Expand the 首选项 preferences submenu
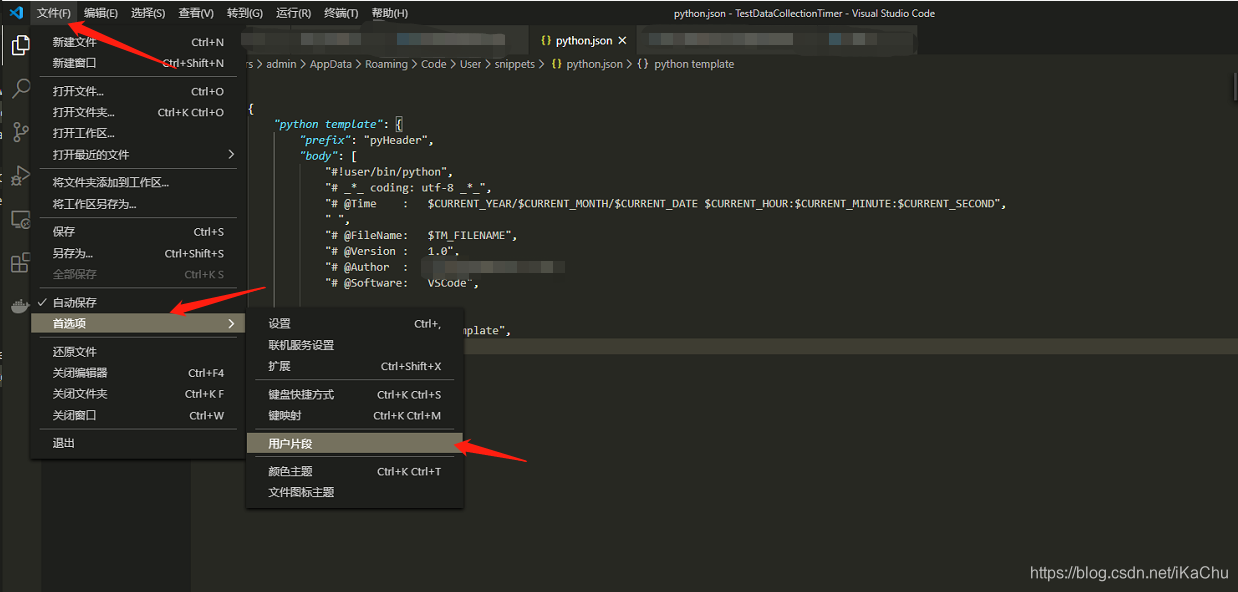Image resolution: width=1238 pixels, height=592 pixels. click(x=138, y=323)
